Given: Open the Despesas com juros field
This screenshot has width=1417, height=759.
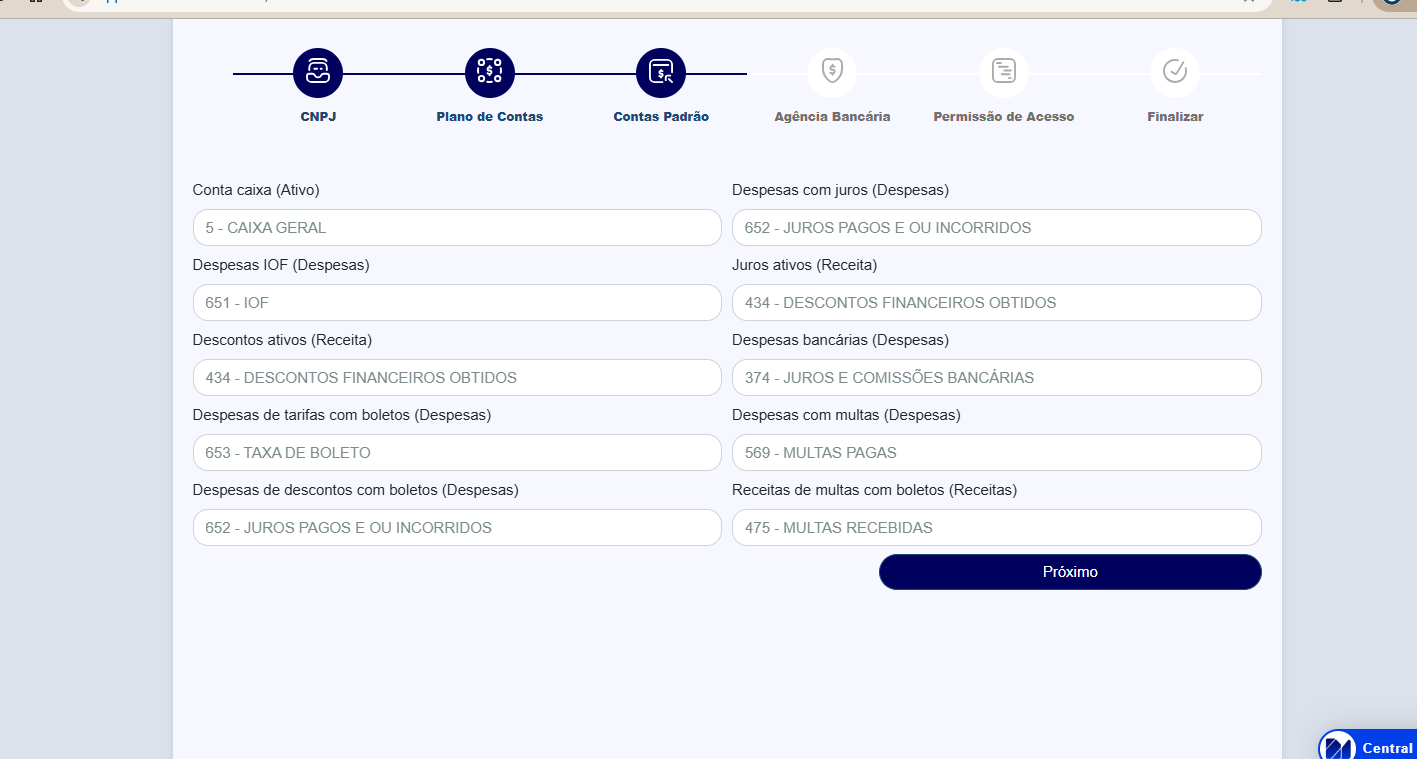Looking at the screenshot, I should [x=996, y=228].
